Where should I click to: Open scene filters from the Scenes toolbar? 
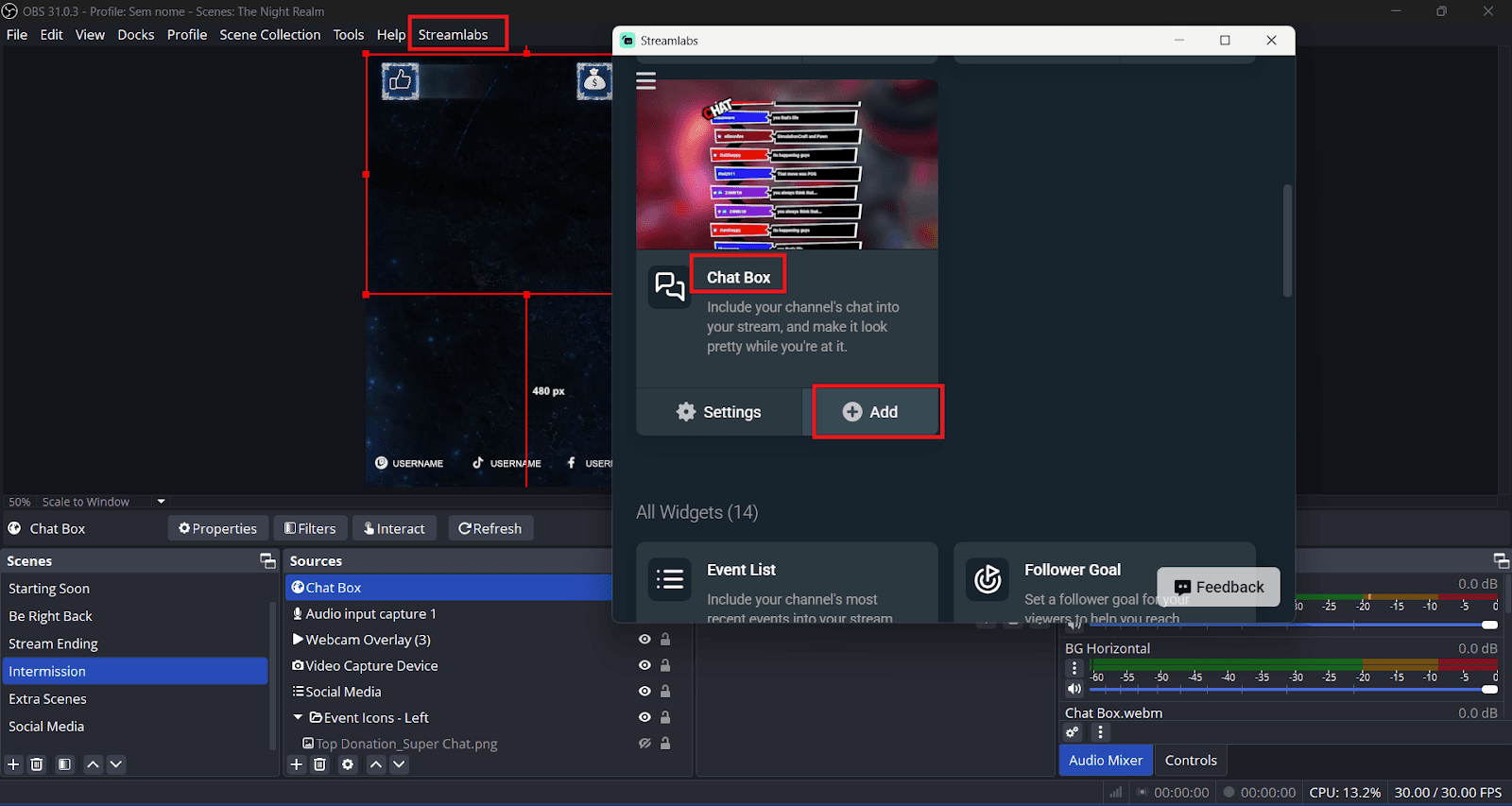point(64,764)
